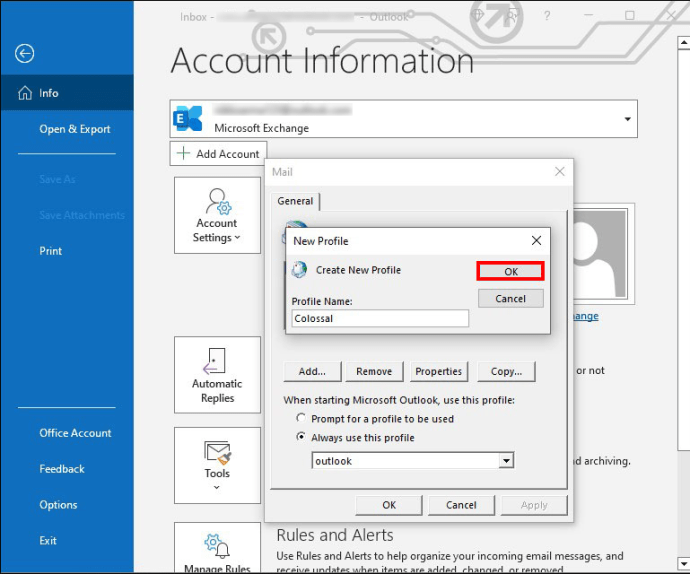Click the Add Account button
The width and height of the screenshot is (690, 574).
(218, 154)
